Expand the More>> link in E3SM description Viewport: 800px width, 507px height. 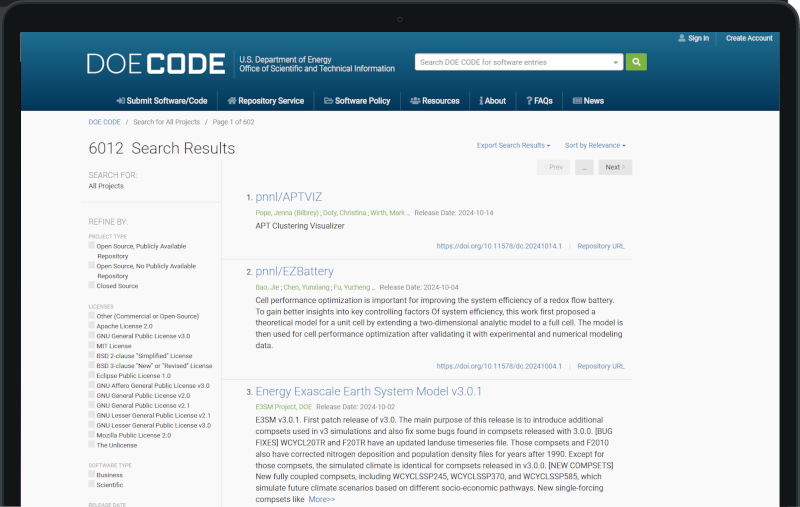click(x=321, y=499)
